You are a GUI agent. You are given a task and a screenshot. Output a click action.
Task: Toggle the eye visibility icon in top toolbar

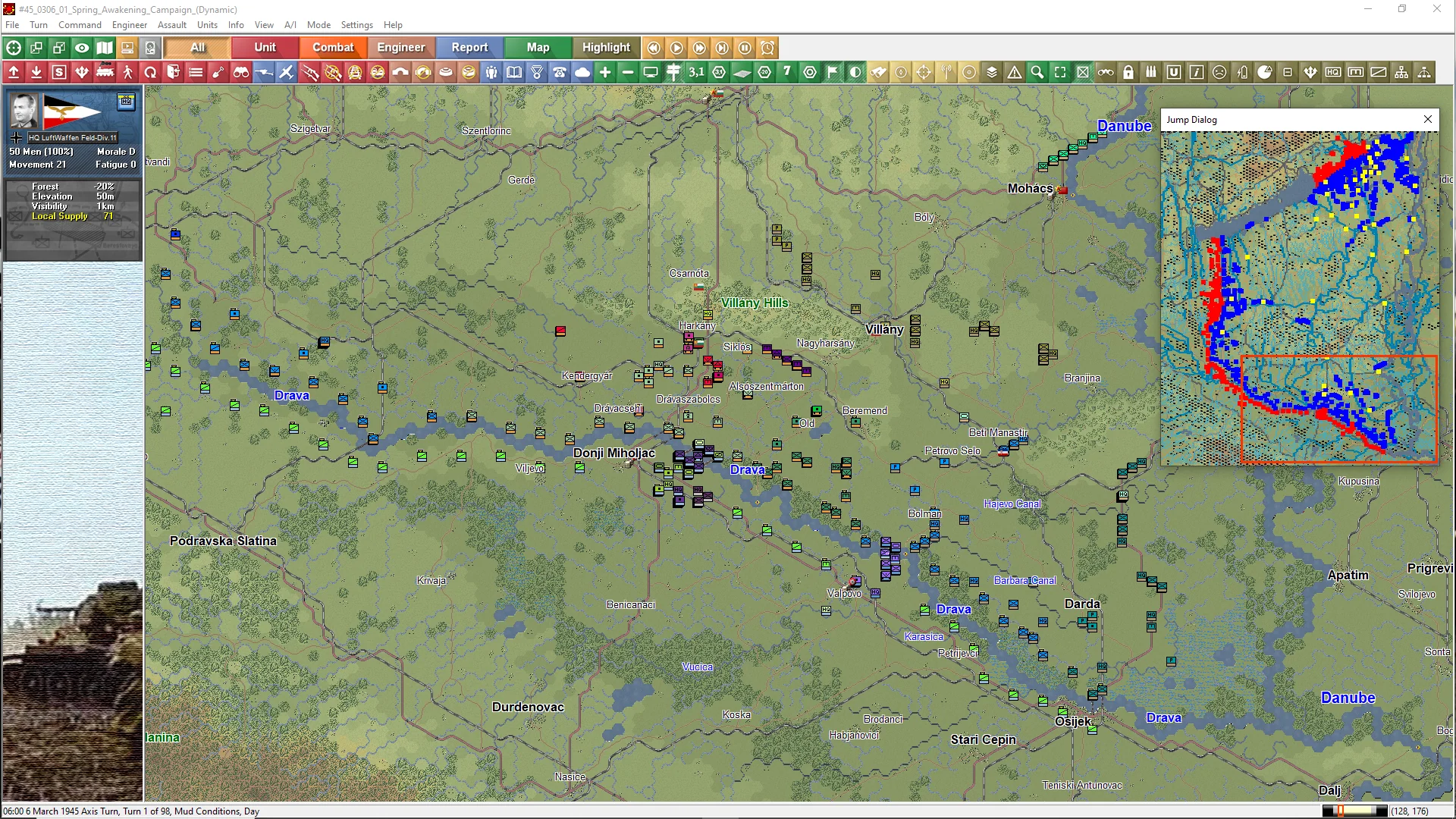pyautogui.click(x=82, y=48)
